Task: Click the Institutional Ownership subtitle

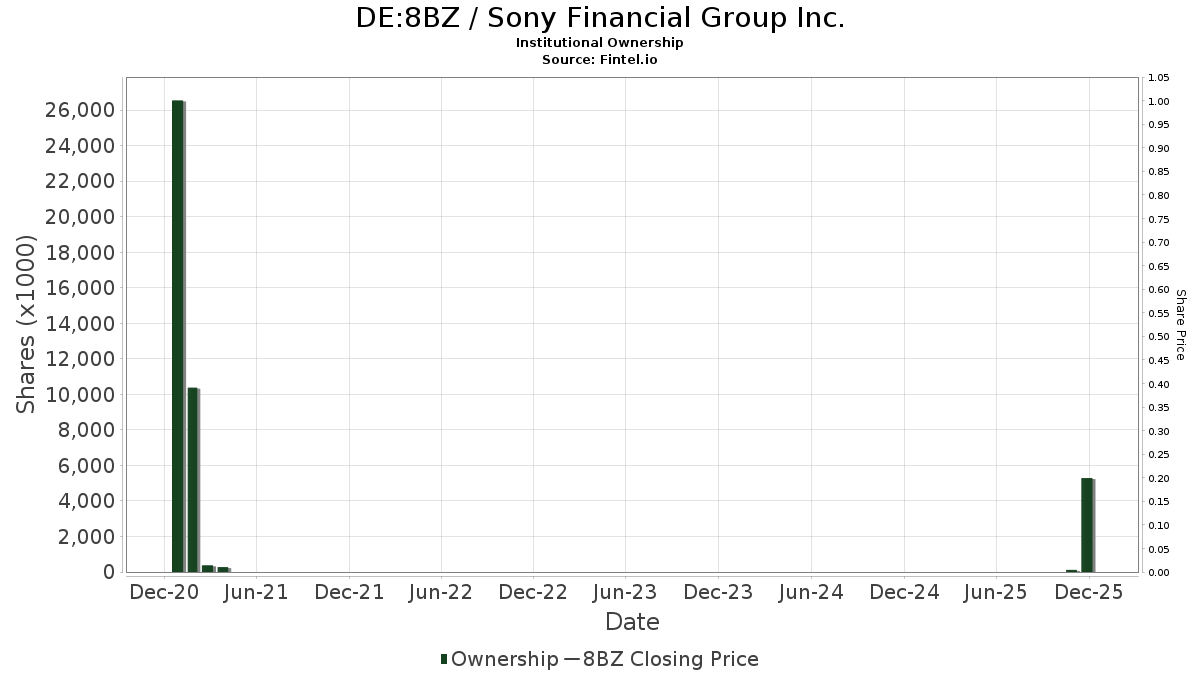Action: click(x=600, y=43)
